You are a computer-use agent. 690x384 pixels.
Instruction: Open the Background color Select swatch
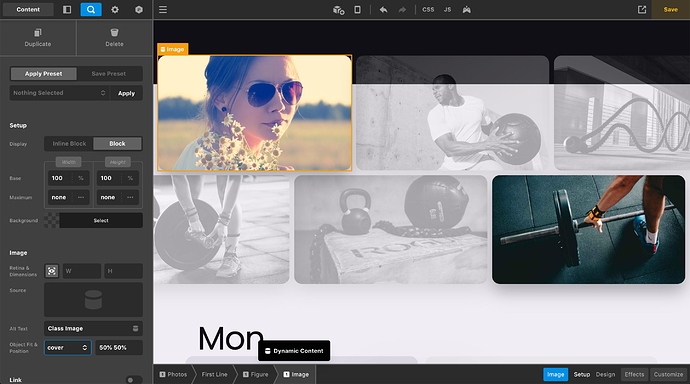tap(101, 220)
